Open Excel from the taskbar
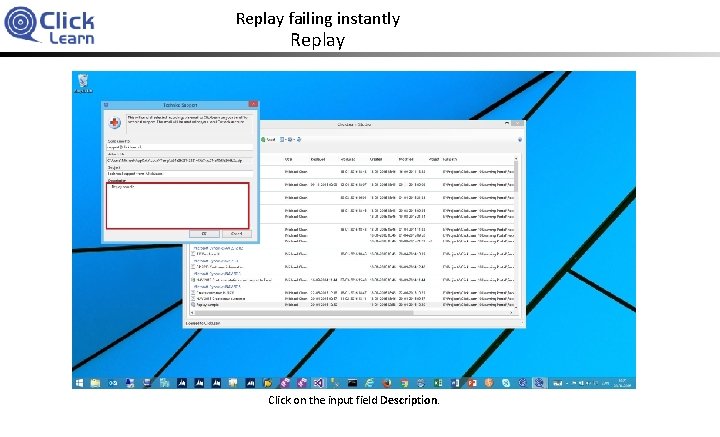The image size is (720, 437). [x=438, y=383]
